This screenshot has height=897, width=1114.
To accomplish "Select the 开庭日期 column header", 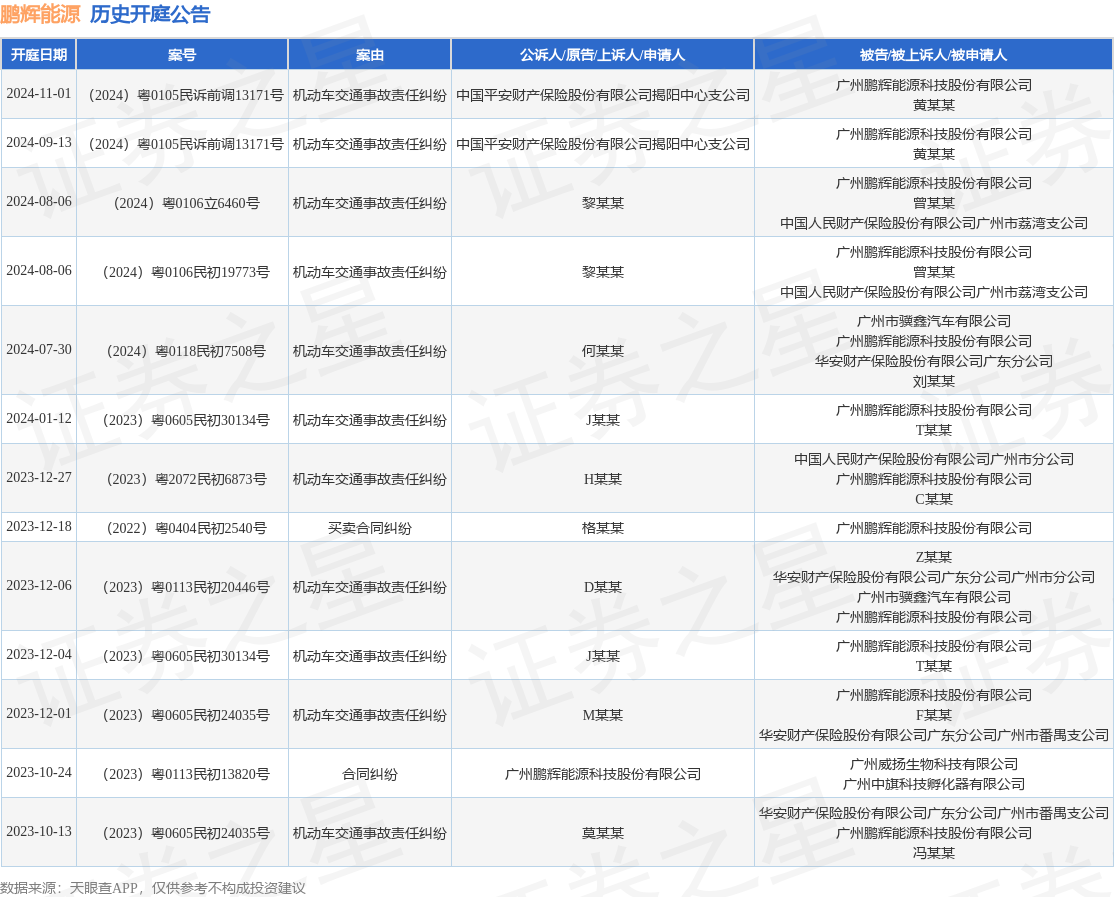I will click(38, 55).
